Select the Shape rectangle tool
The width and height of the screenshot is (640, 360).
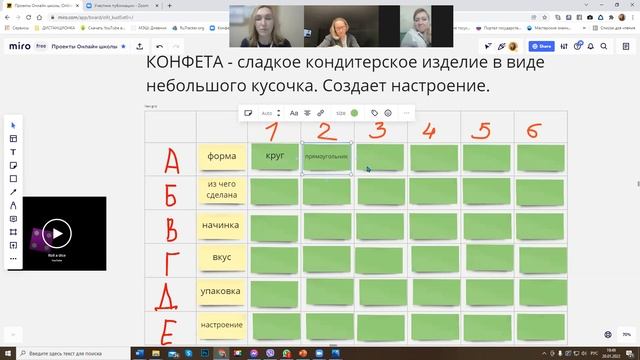coord(13,179)
